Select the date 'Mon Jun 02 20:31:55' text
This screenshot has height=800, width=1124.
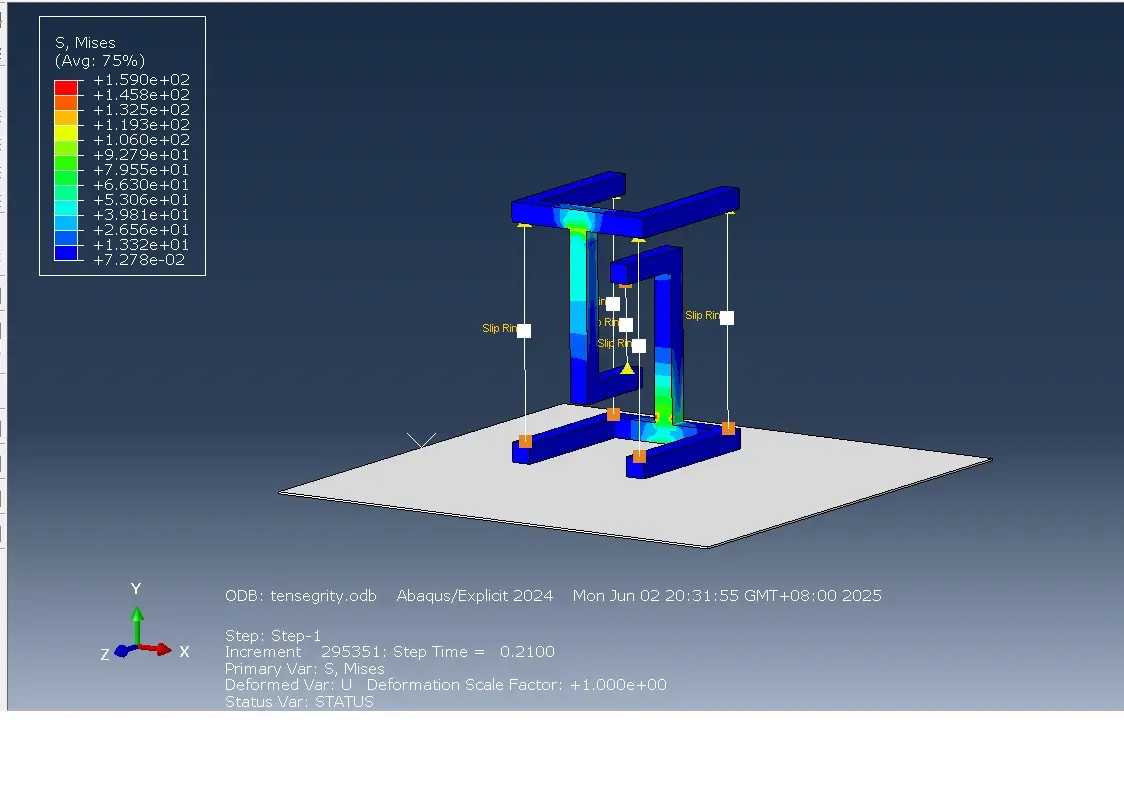[654, 596]
